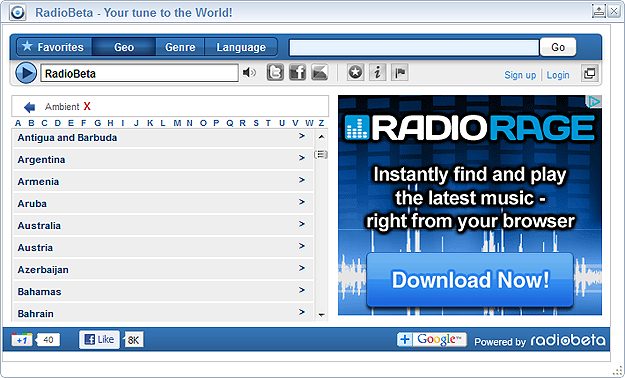Click the Ambient genre filter label
Viewport: 625px width, 378px height.
pyautogui.click(x=62, y=106)
